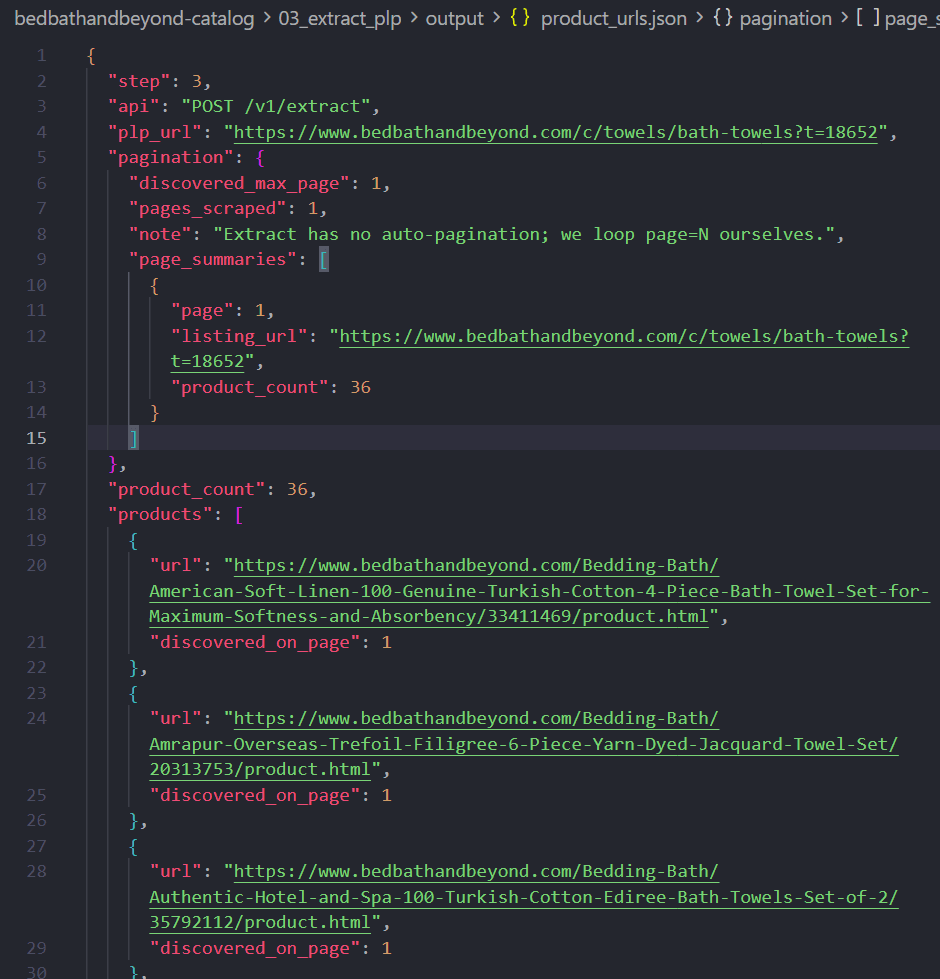Click the "discovered_max_page" key

point(239,184)
